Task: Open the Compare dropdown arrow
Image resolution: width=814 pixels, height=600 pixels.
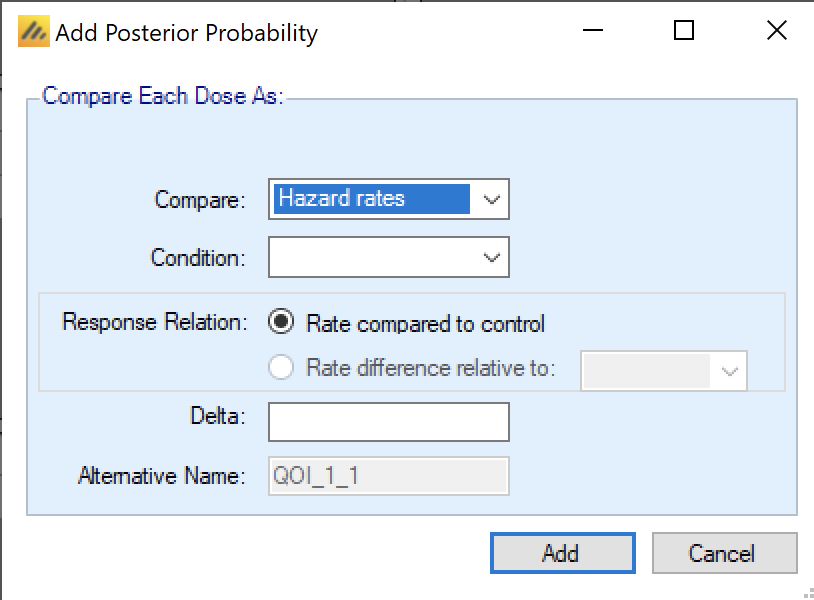Action: pos(491,199)
